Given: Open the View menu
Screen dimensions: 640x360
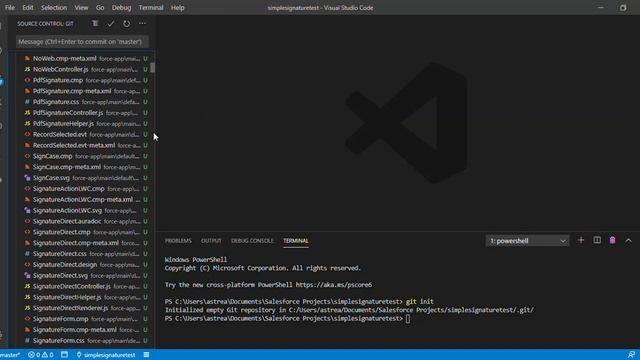Looking at the screenshot, I should tap(81, 8).
